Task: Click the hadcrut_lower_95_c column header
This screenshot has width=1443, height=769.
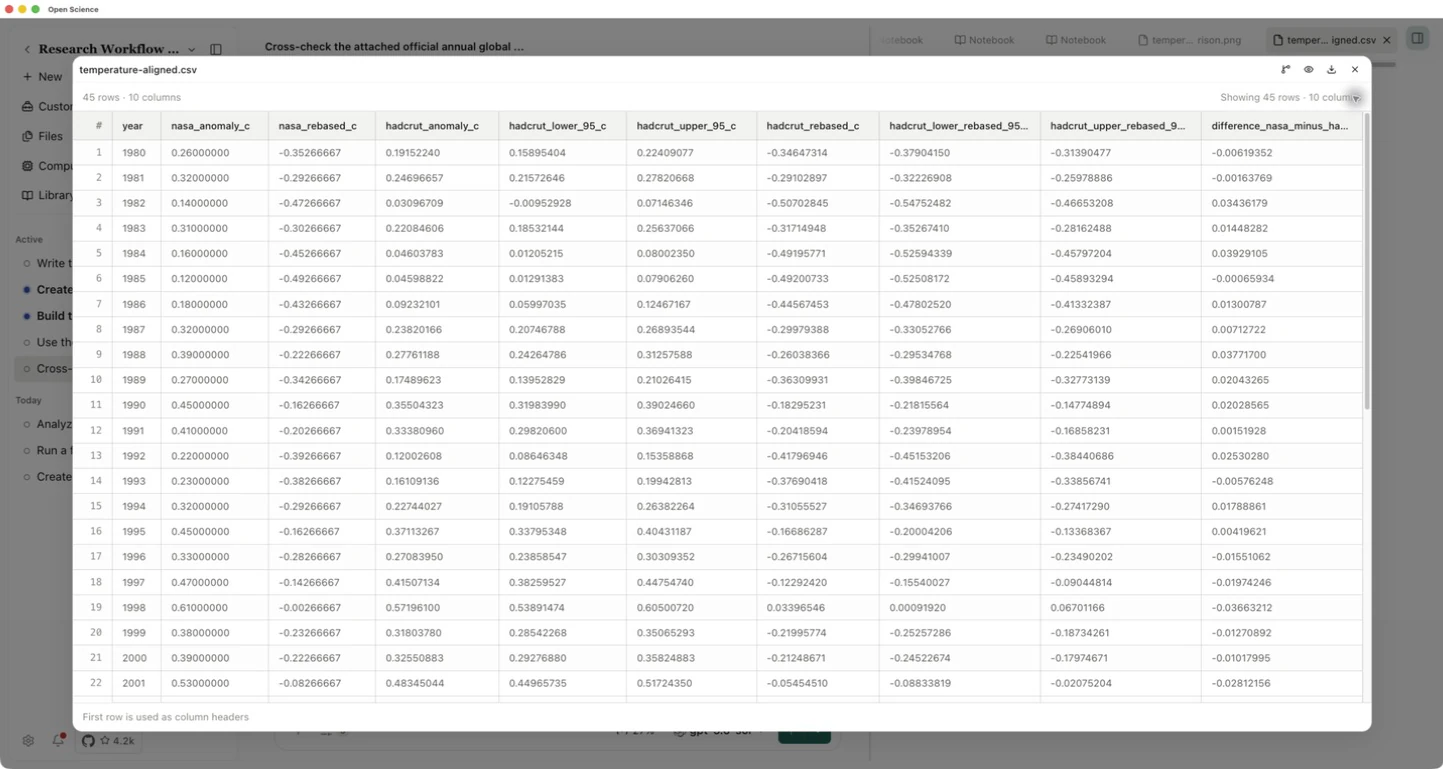Action: (x=562, y=126)
